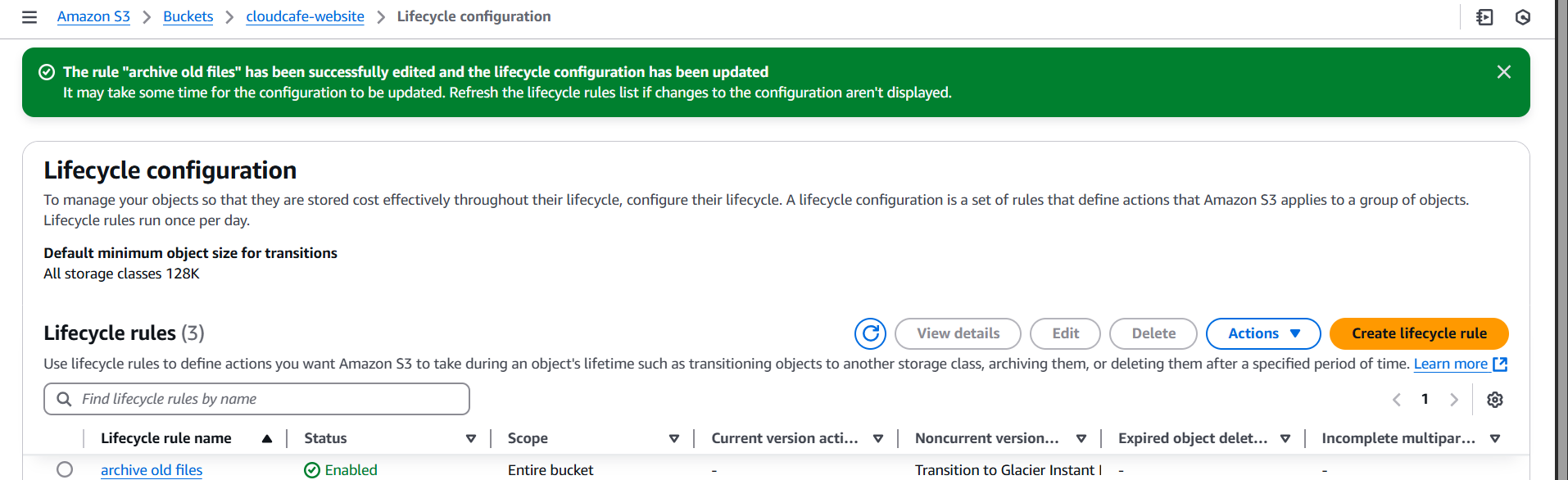The width and height of the screenshot is (1568, 480).
Task: Go to cloudcafe-website breadcrumb
Action: [x=305, y=16]
